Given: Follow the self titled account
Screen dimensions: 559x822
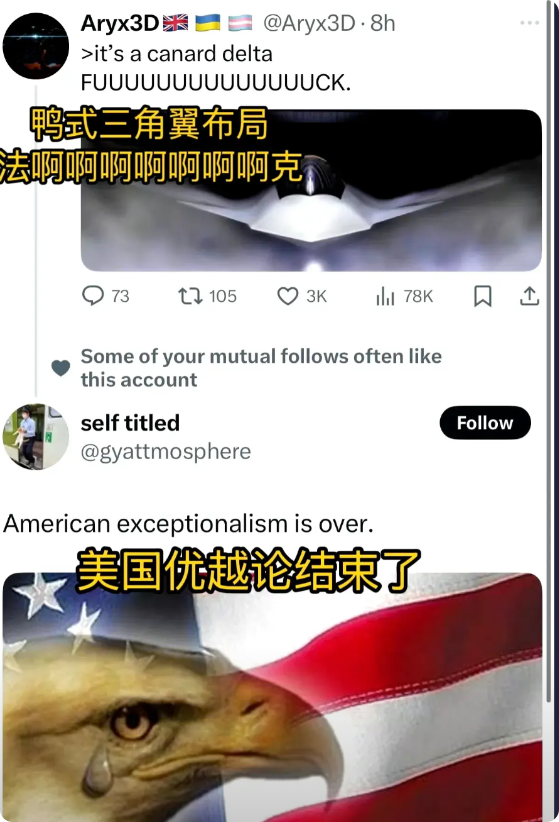Looking at the screenshot, I should click(485, 423).
